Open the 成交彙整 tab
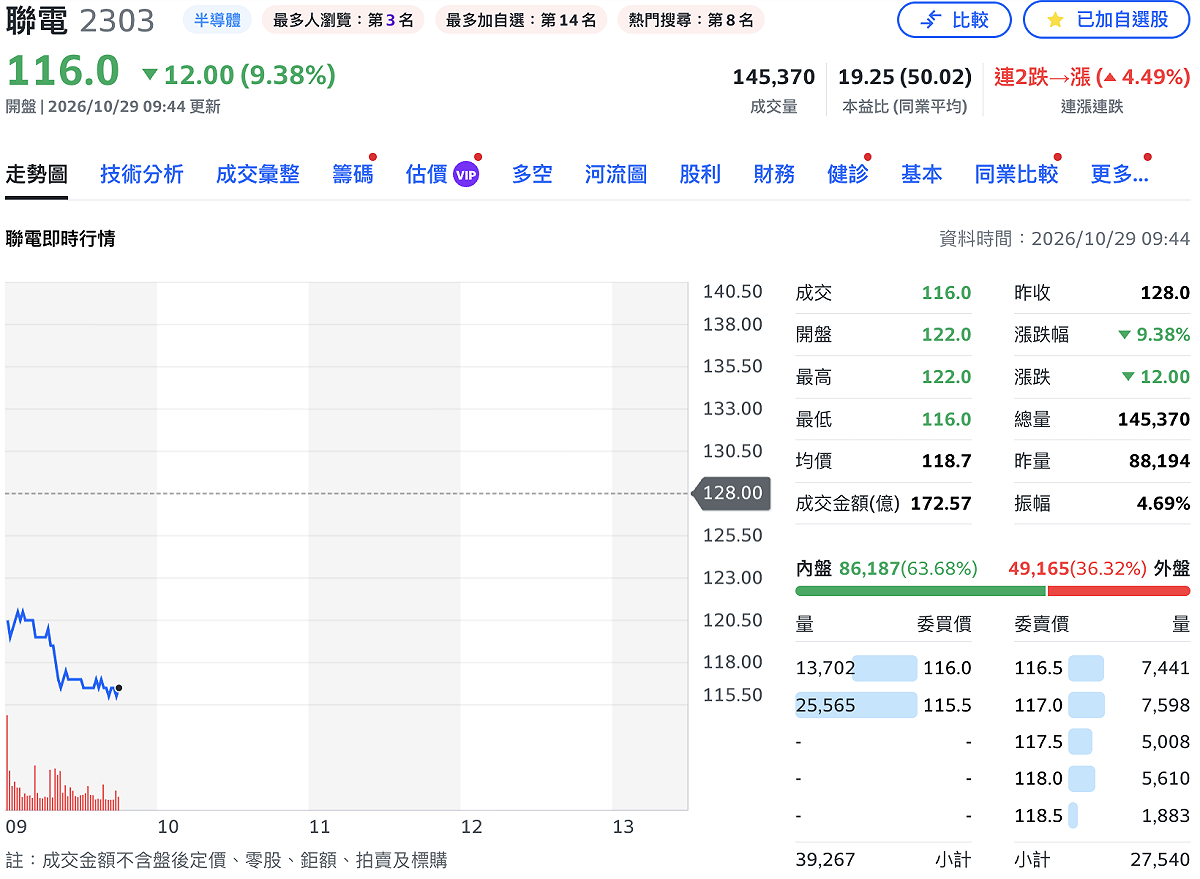Screen dimensions: 1200x879 [x=258, y=174]
